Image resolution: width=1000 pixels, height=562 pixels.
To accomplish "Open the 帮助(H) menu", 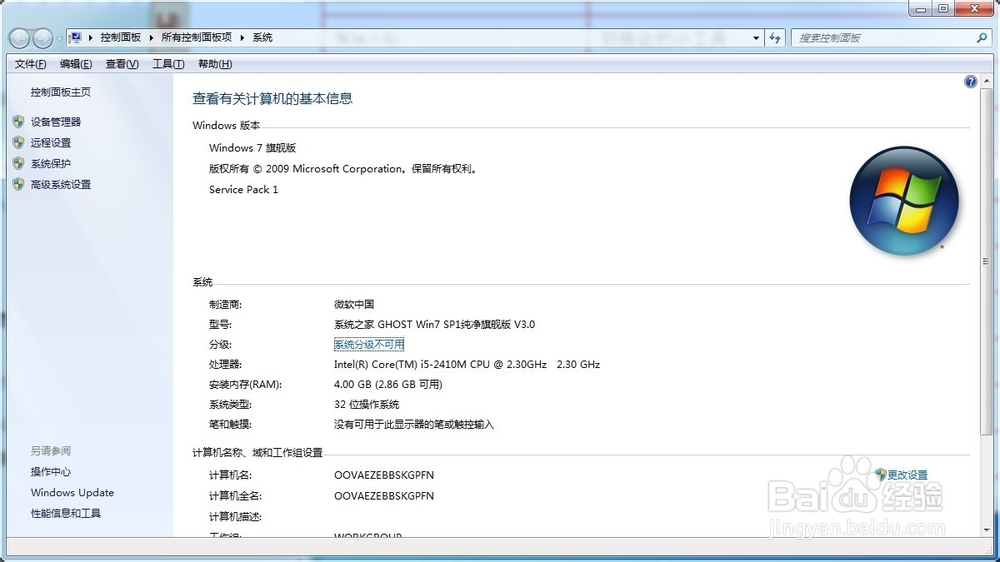I will click(215, 64).
